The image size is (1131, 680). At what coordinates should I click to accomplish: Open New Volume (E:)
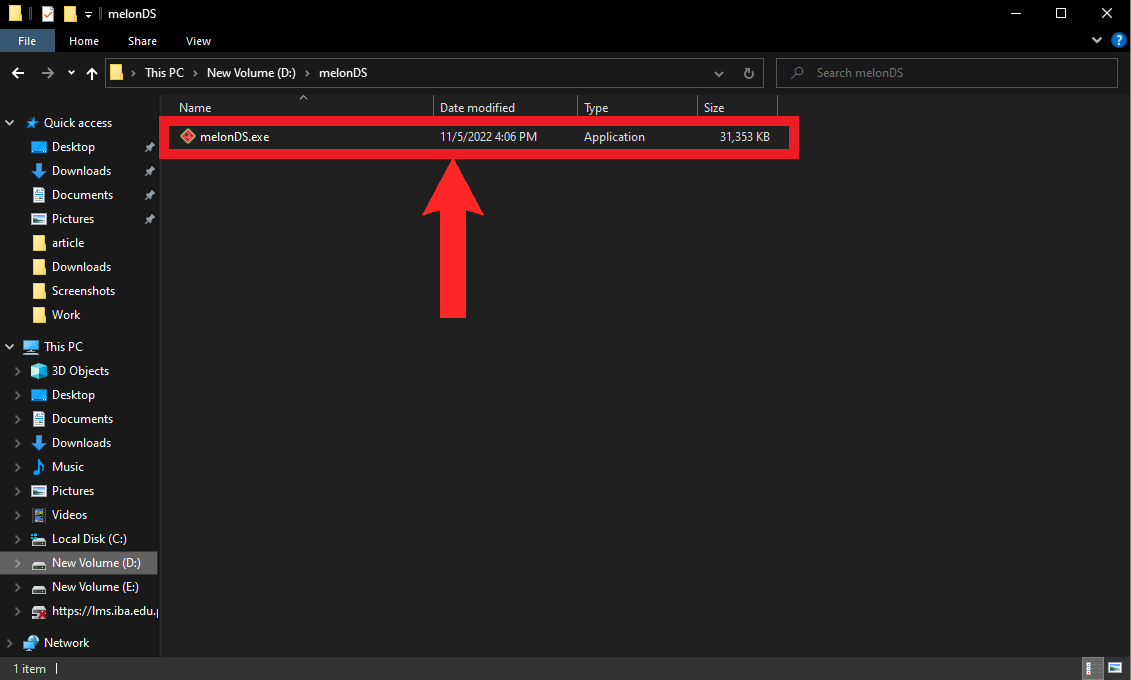[x=94, y=587]
